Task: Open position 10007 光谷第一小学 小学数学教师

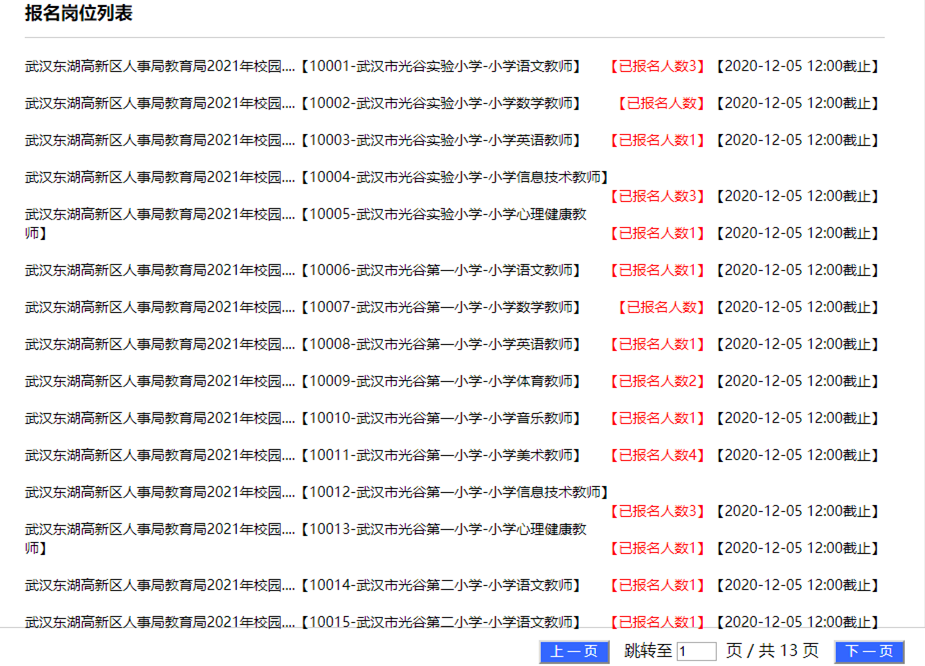Action: coord(441,307)
